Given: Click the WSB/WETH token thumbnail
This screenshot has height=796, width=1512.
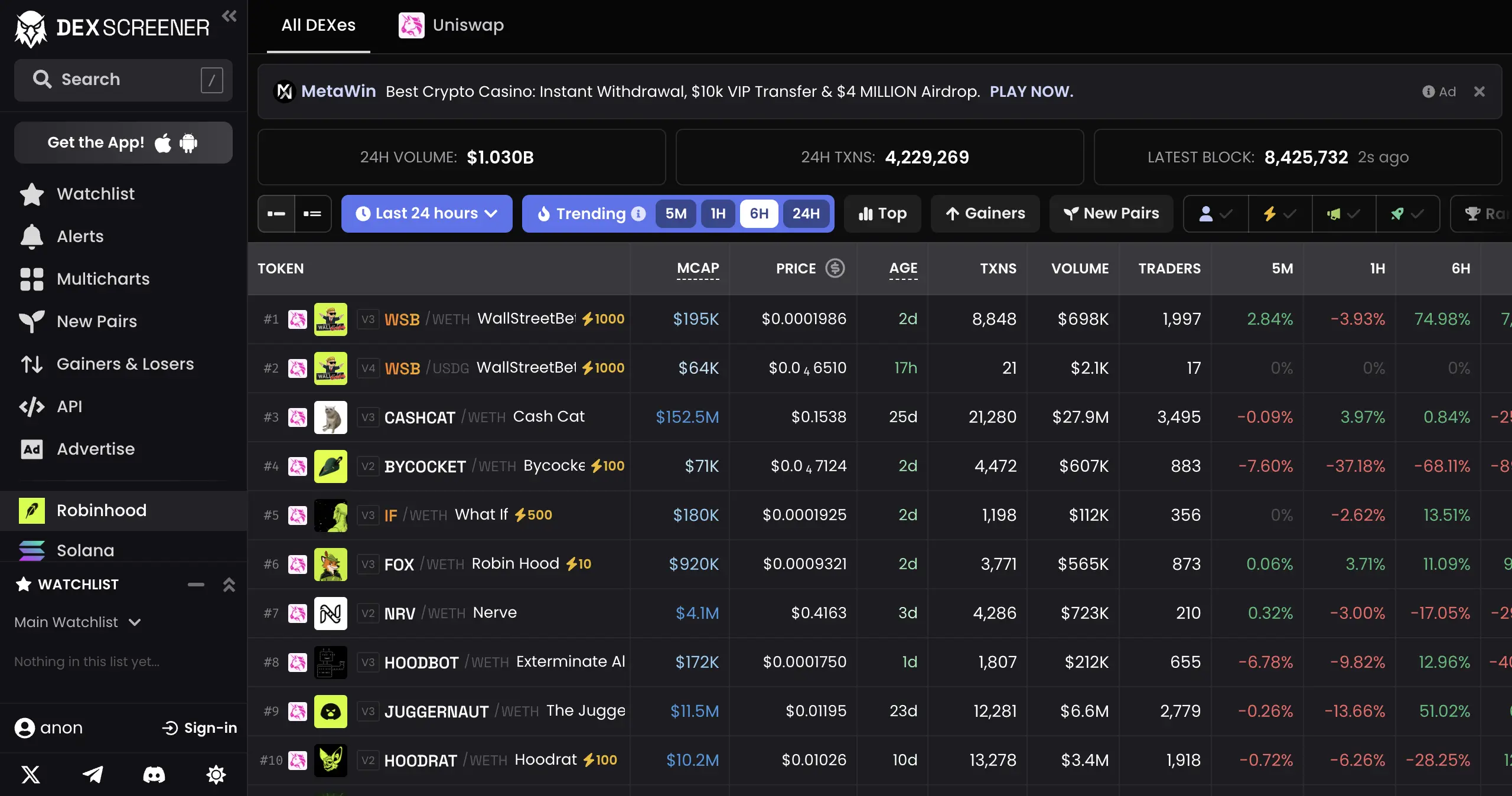Looking at the screenshot, I should click(331, 319).
